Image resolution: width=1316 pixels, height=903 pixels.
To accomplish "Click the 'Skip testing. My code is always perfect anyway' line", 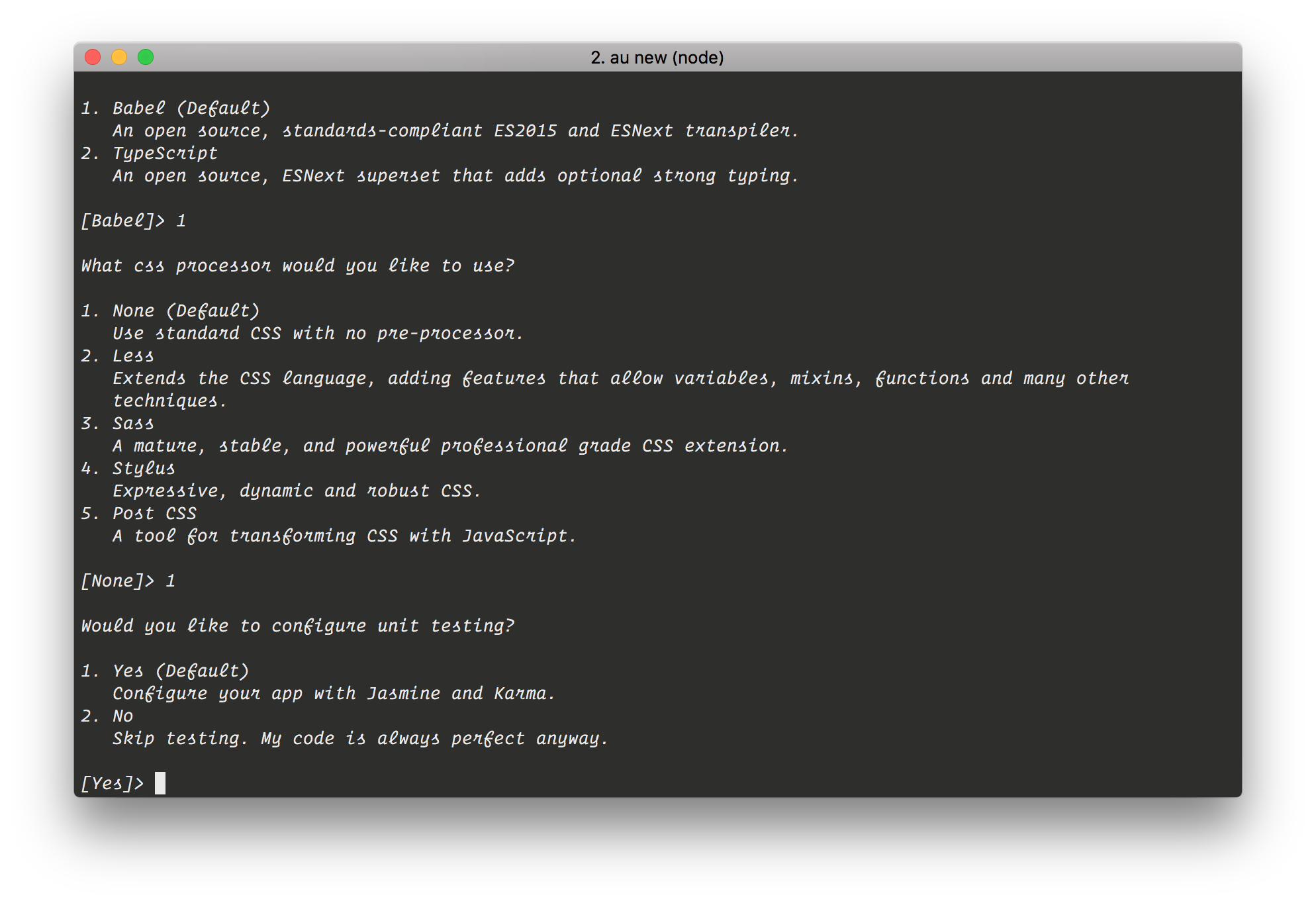I will click(x=360, y=737).
